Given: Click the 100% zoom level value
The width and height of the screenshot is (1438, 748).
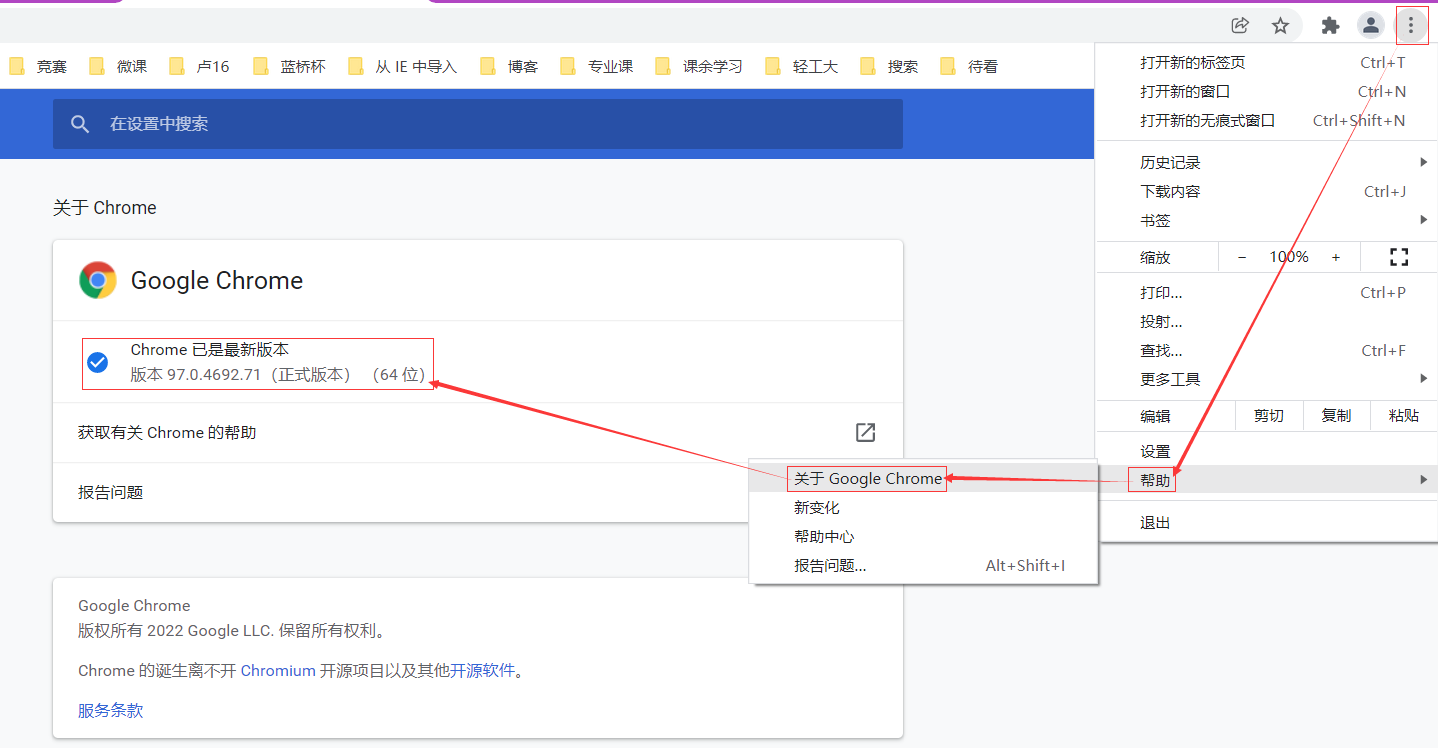Looking at the screenshot, I should (1289, 257).
